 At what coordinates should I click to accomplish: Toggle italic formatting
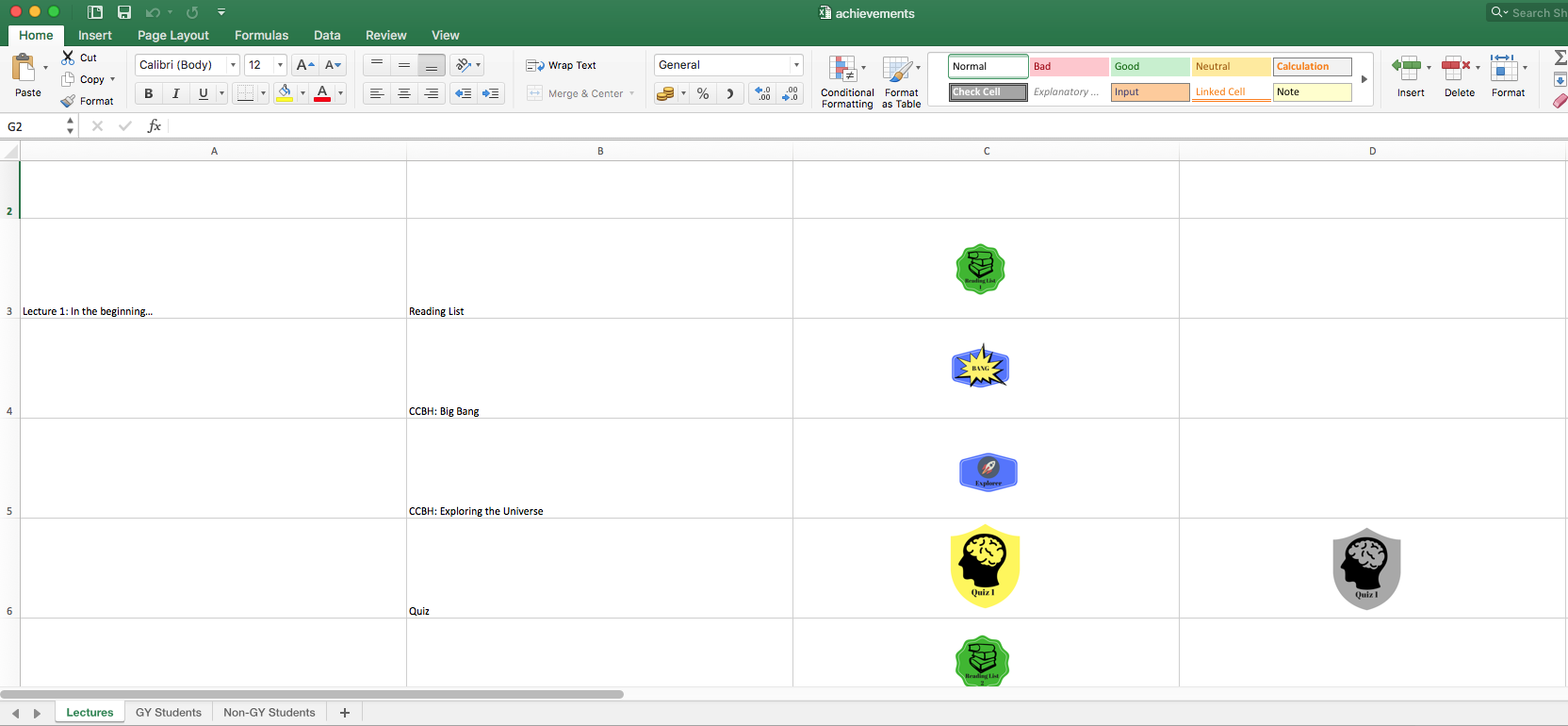point(175,93)
